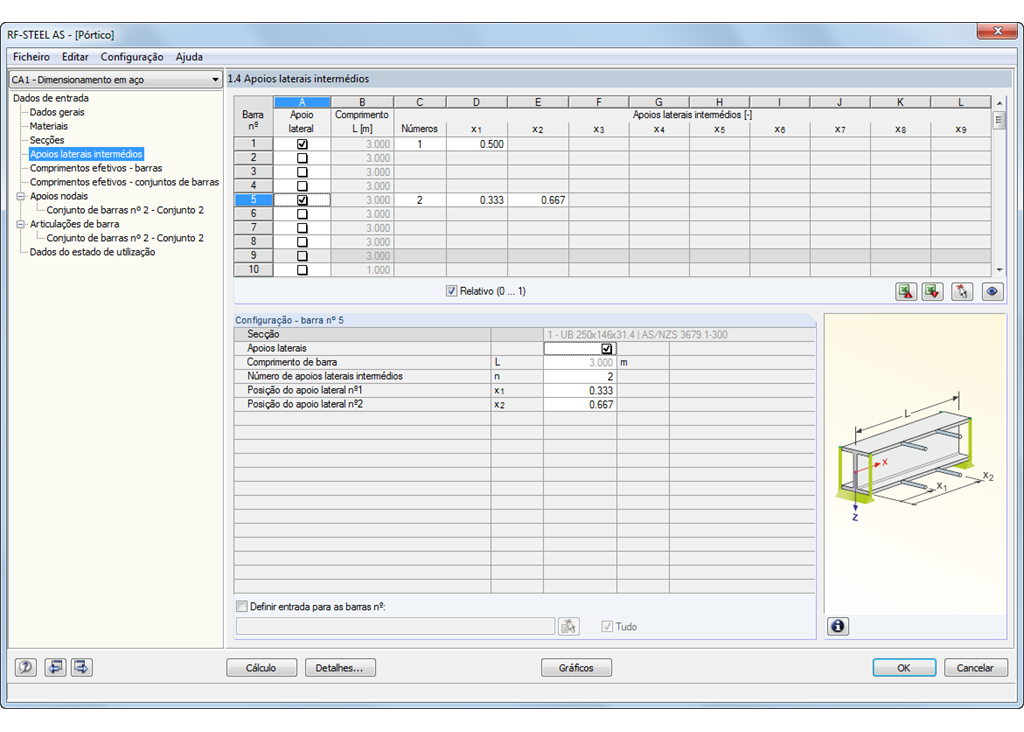Click x2 position value 0.667 in configuration
Image resolution: width=1024 pixels, height=732 pixels.
[x=580, y=405]
